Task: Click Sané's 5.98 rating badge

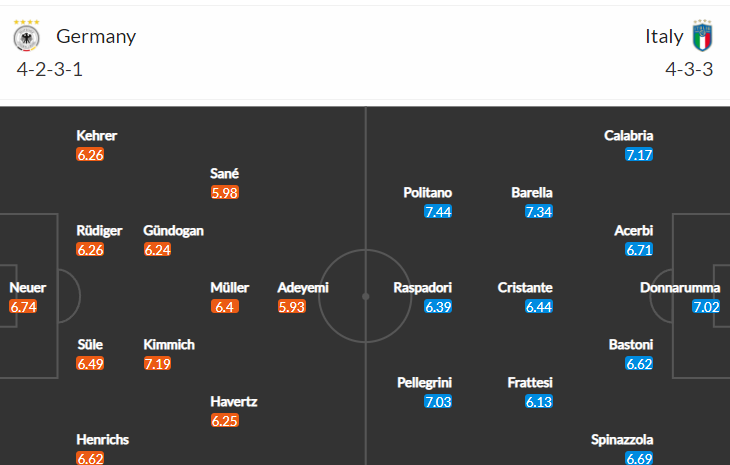Action: (224, 192)
